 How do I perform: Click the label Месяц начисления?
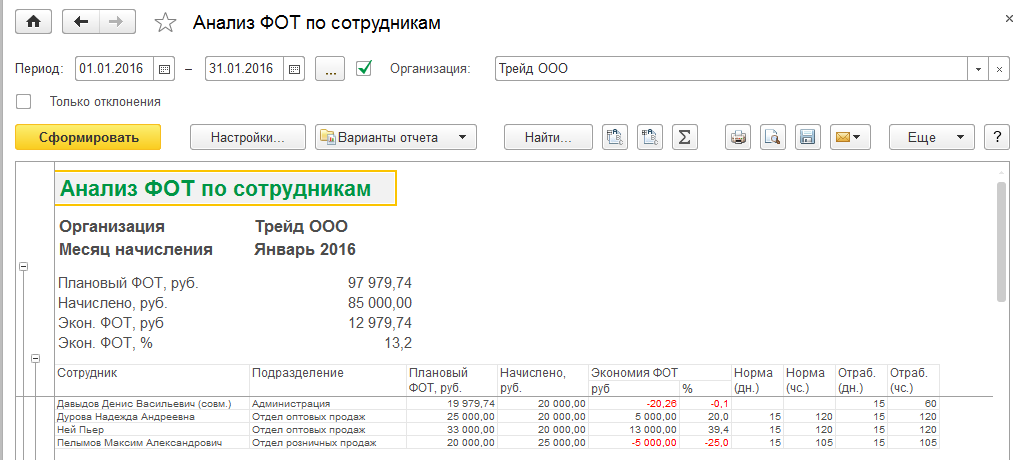(136, 250)
